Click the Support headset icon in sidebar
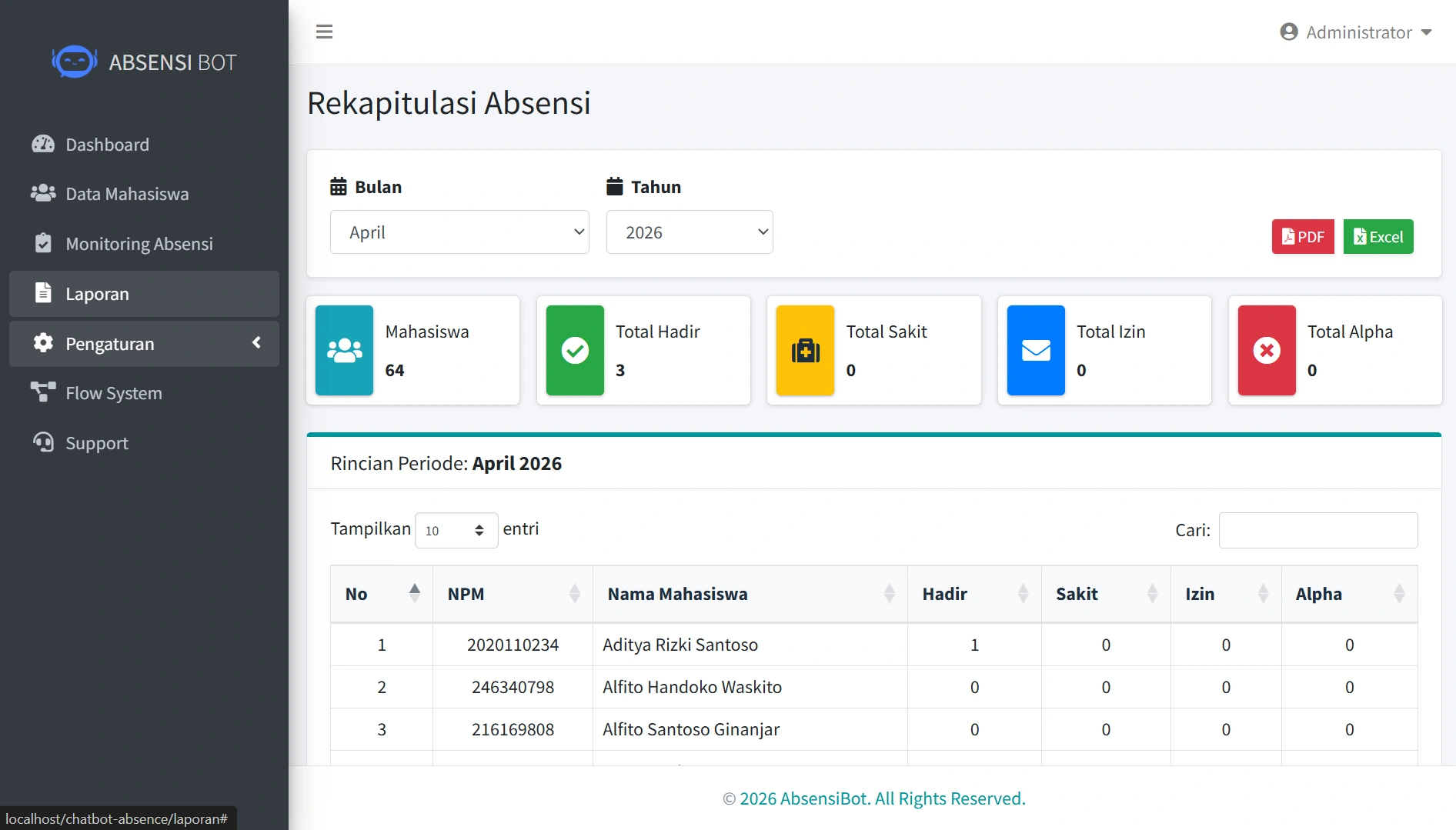The height and width of the screenshot is (830, 1456). click(43, 442)
